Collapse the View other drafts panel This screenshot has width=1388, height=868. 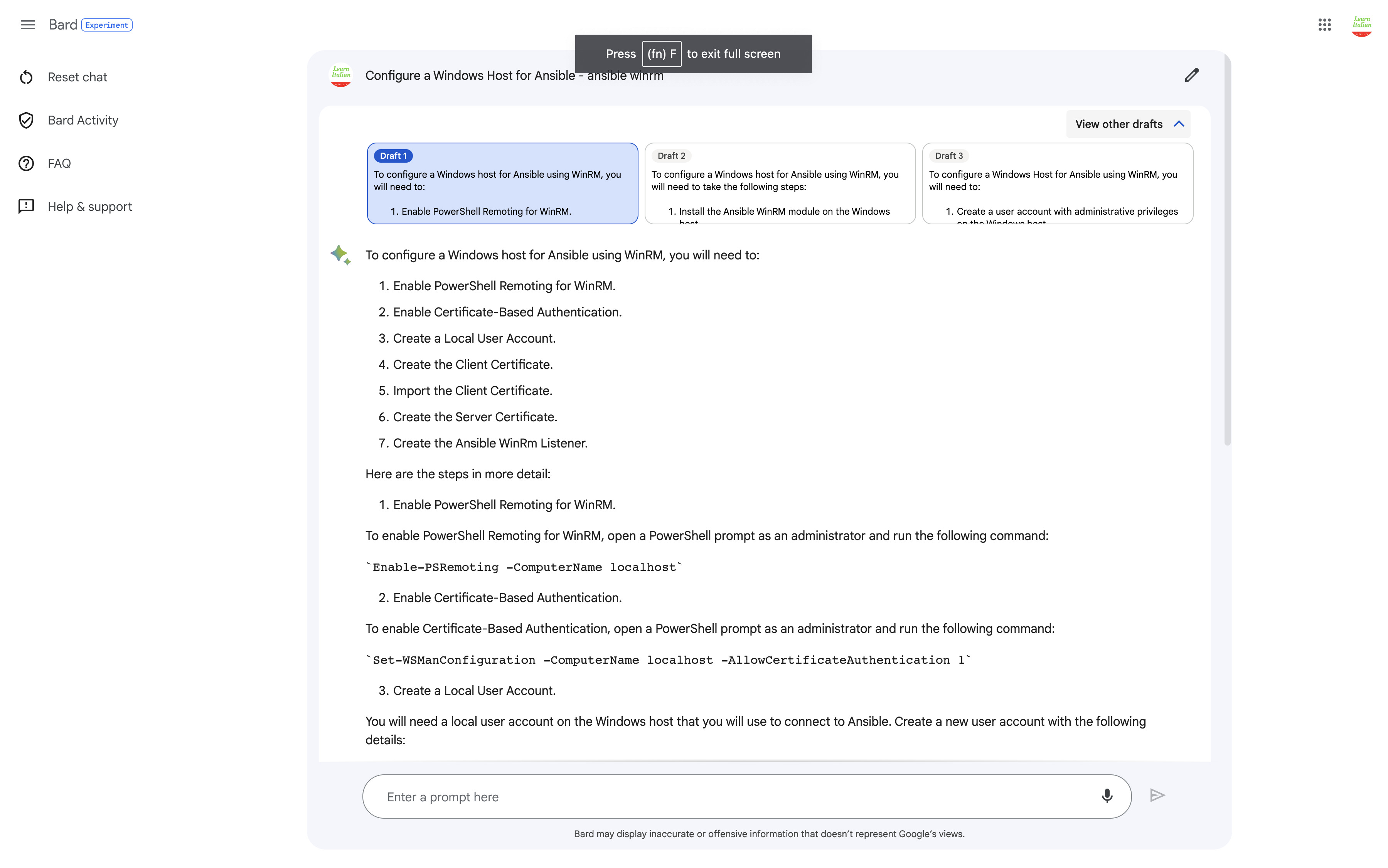pyautogui.click(x=1128, y=124)
